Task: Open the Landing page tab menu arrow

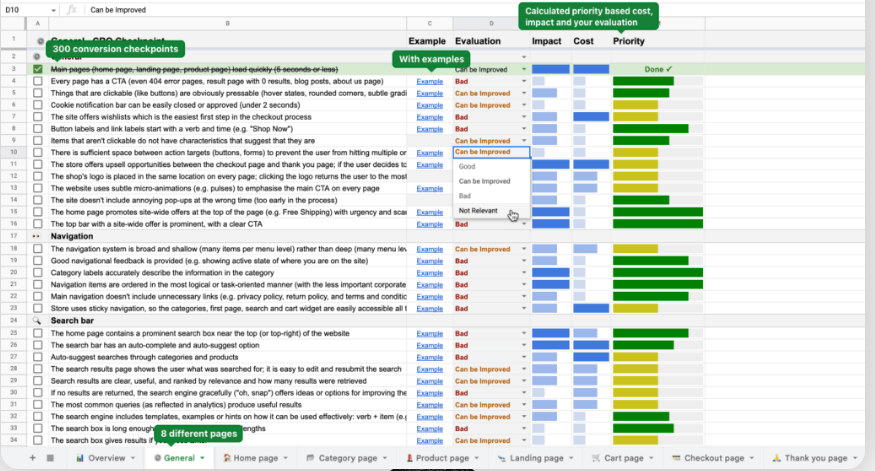Action: tap(571, 458)
